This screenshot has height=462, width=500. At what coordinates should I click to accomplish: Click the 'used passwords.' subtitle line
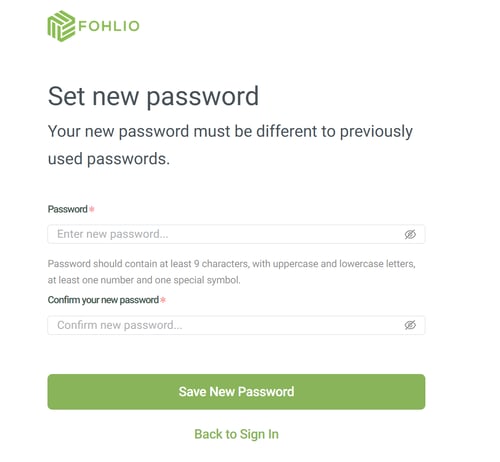pos(109,159)
